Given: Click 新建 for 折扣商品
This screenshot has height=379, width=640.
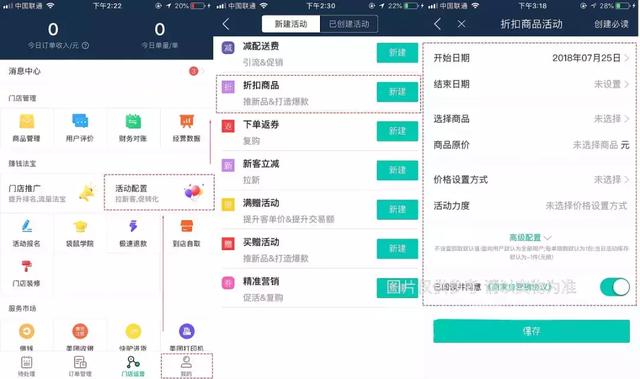Looking at the screenshot, I should [397, 92].
